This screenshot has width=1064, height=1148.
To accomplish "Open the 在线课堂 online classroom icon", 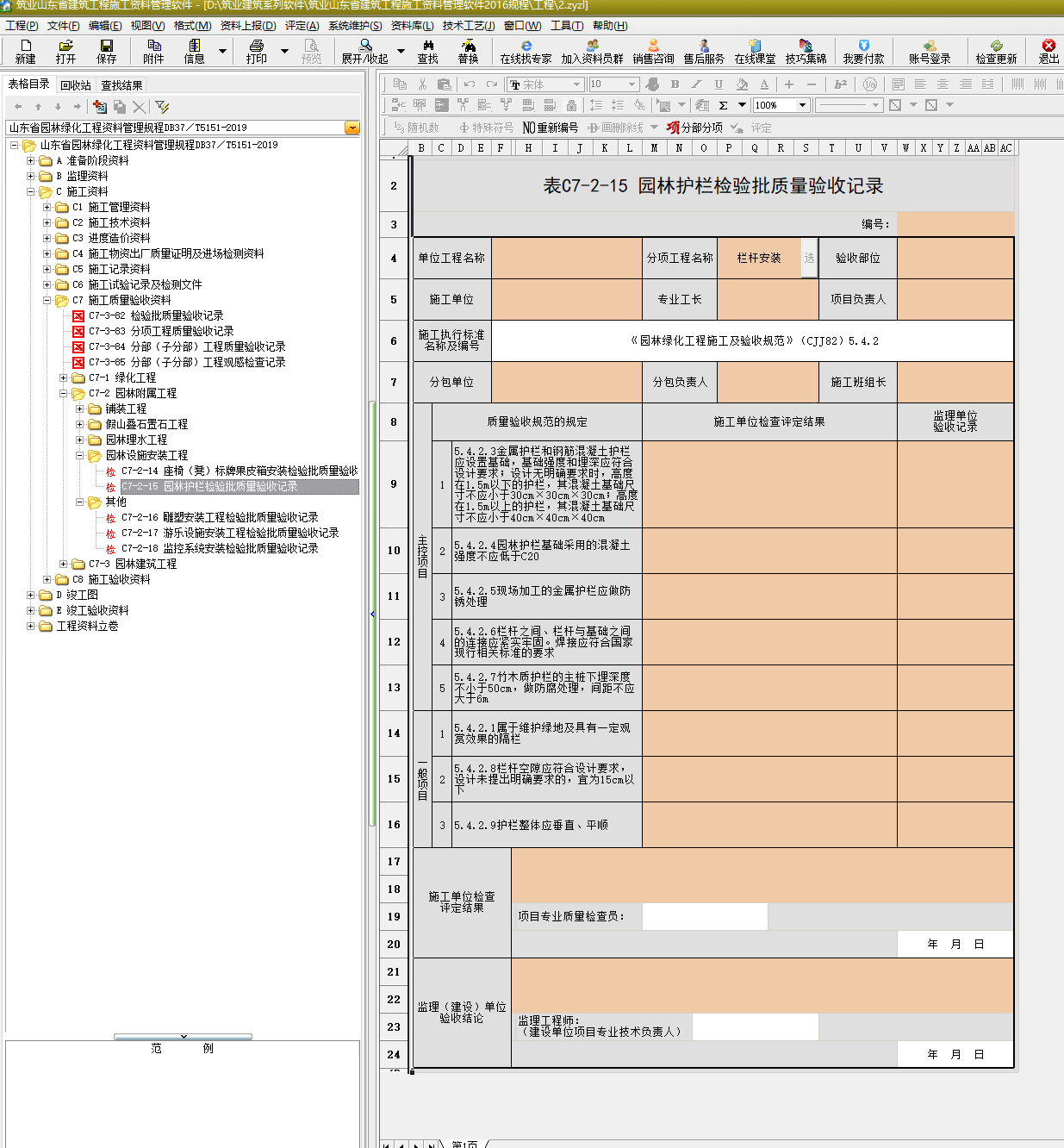I will point(755,45).
